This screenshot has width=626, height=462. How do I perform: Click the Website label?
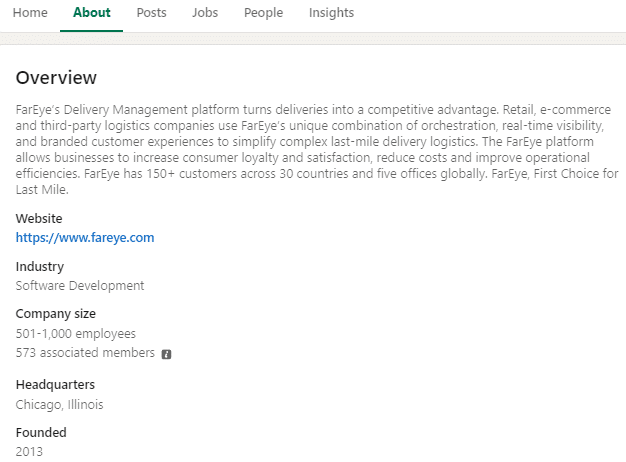click(x=39, y=218)
